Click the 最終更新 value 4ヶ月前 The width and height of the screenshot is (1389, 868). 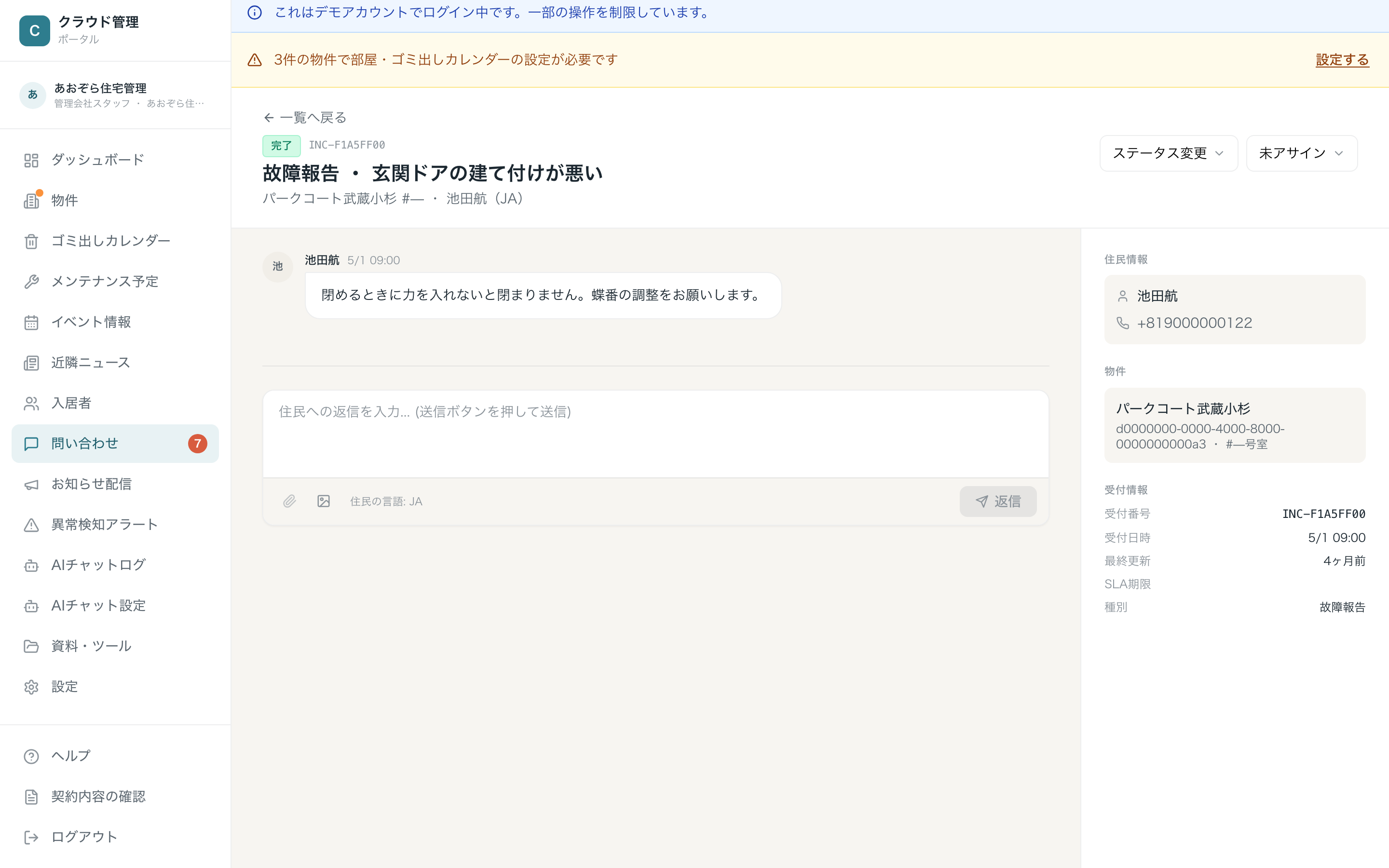[1344, 561]
